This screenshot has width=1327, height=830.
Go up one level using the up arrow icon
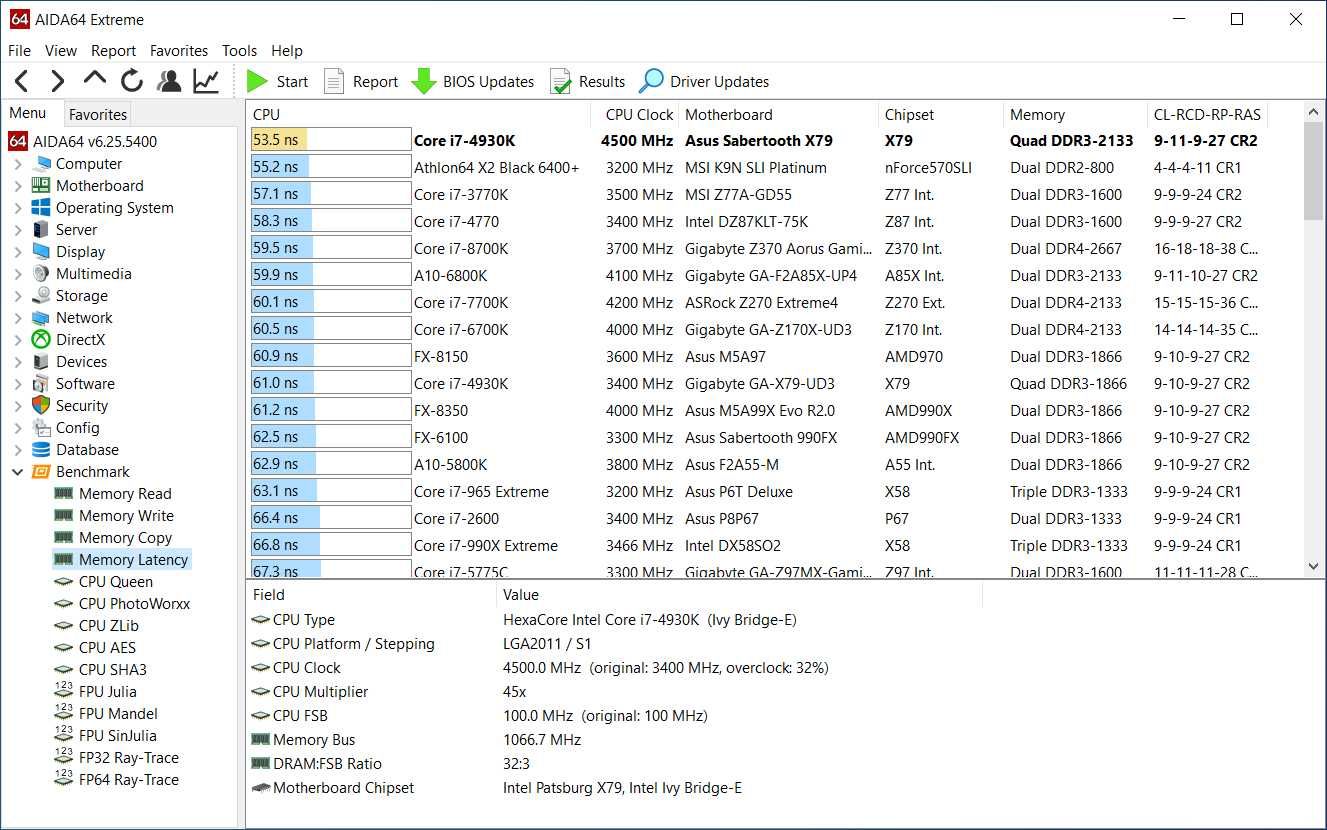95,79
